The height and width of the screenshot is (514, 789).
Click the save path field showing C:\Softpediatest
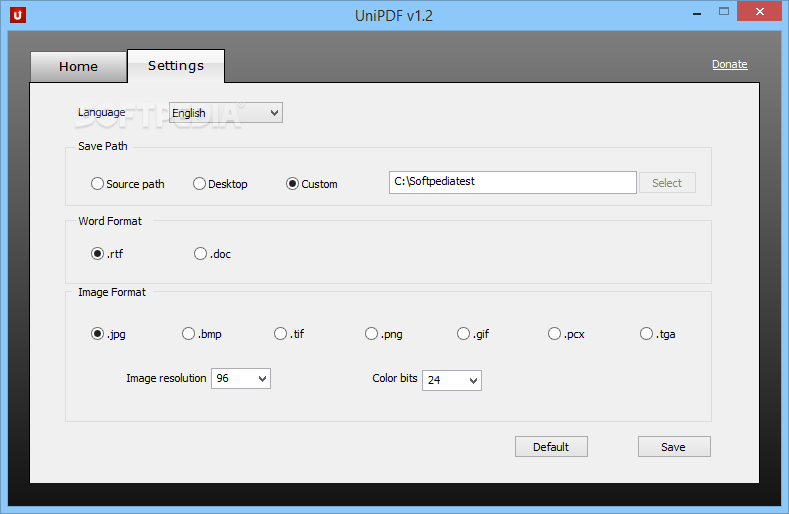[x=512, y=182]
